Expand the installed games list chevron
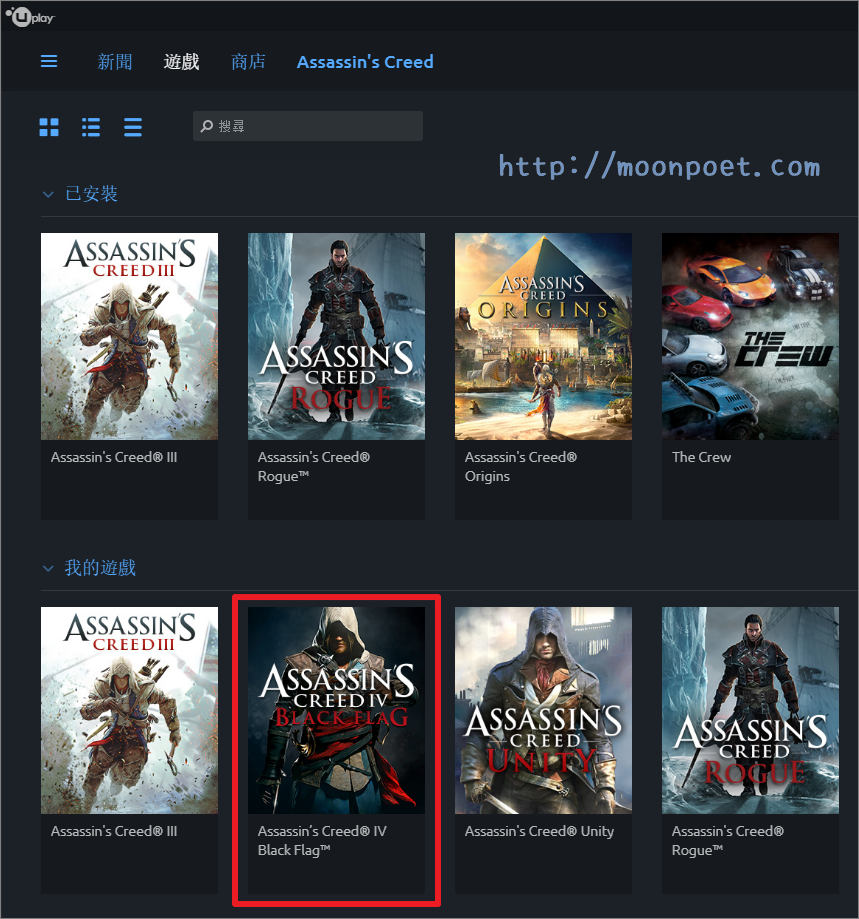Viewport: 859px width, 919px height. coord(47,194)
